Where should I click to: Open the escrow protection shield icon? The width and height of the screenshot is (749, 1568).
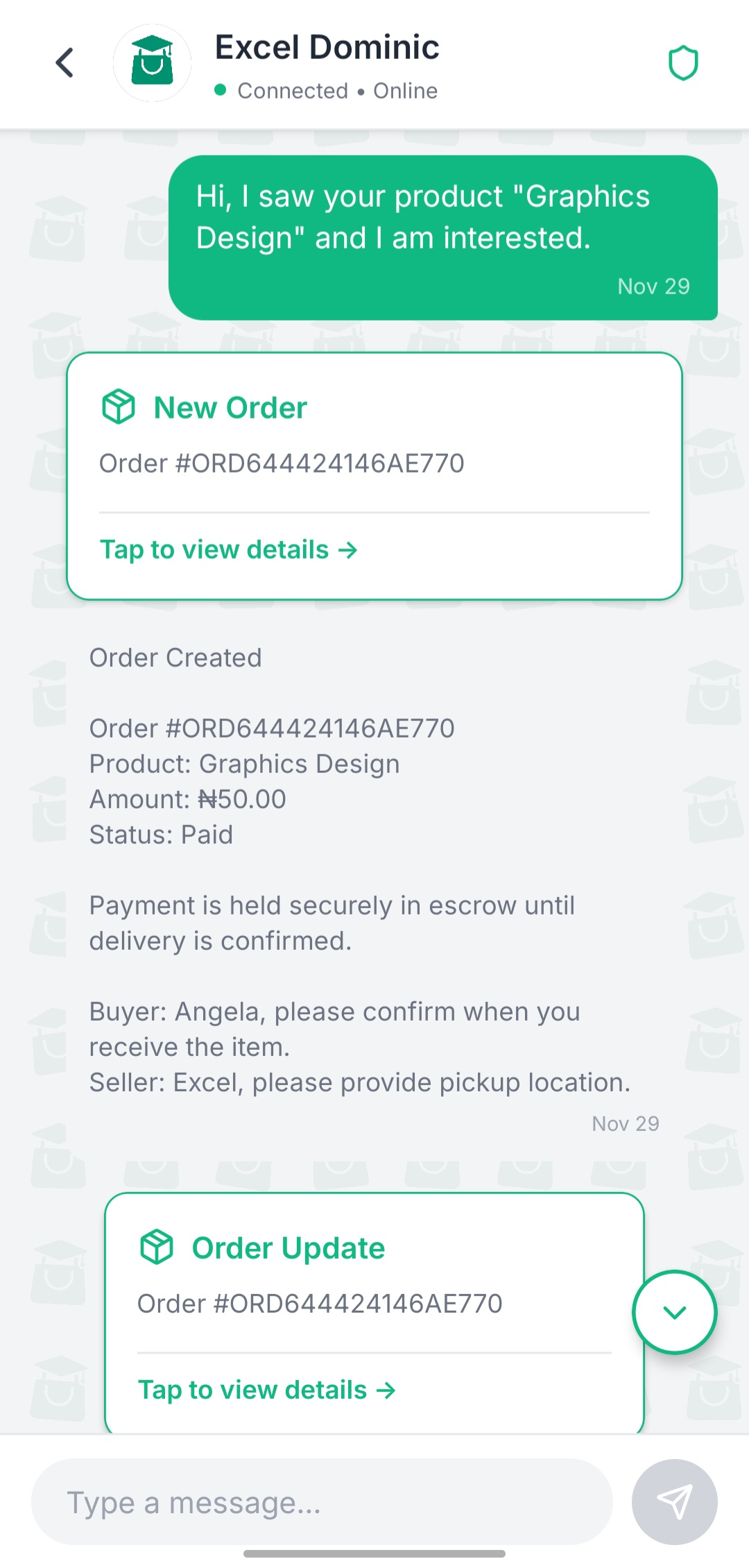pyautogui.click(x=684, y=62)
